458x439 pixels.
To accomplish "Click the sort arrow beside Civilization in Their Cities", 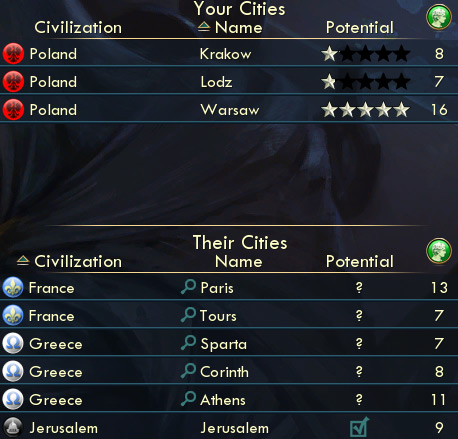I will 23,260.
